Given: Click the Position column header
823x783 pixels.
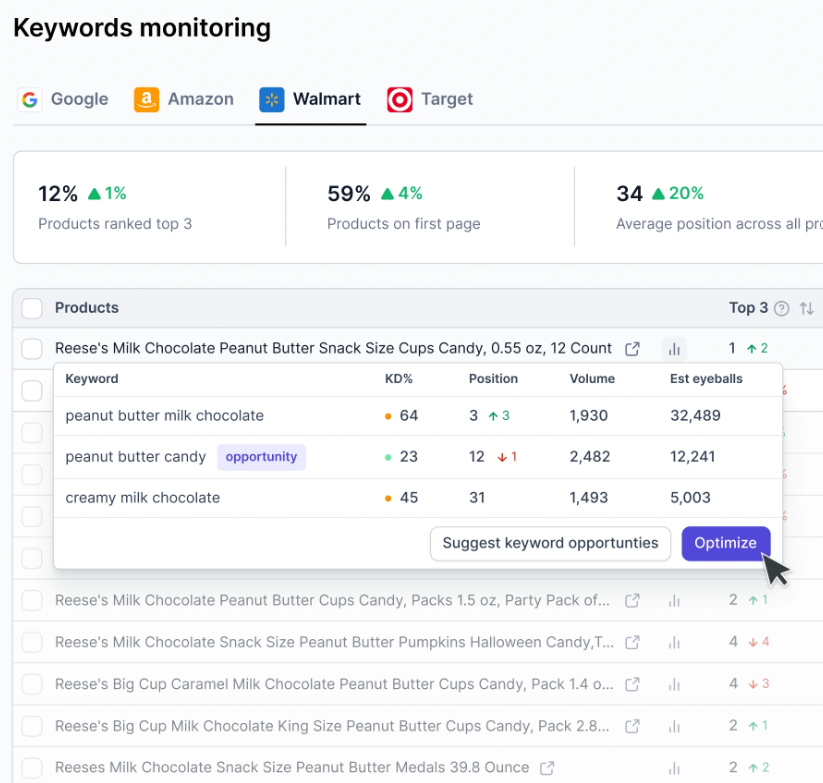Looking at the screenshot, I should [493, 379].
